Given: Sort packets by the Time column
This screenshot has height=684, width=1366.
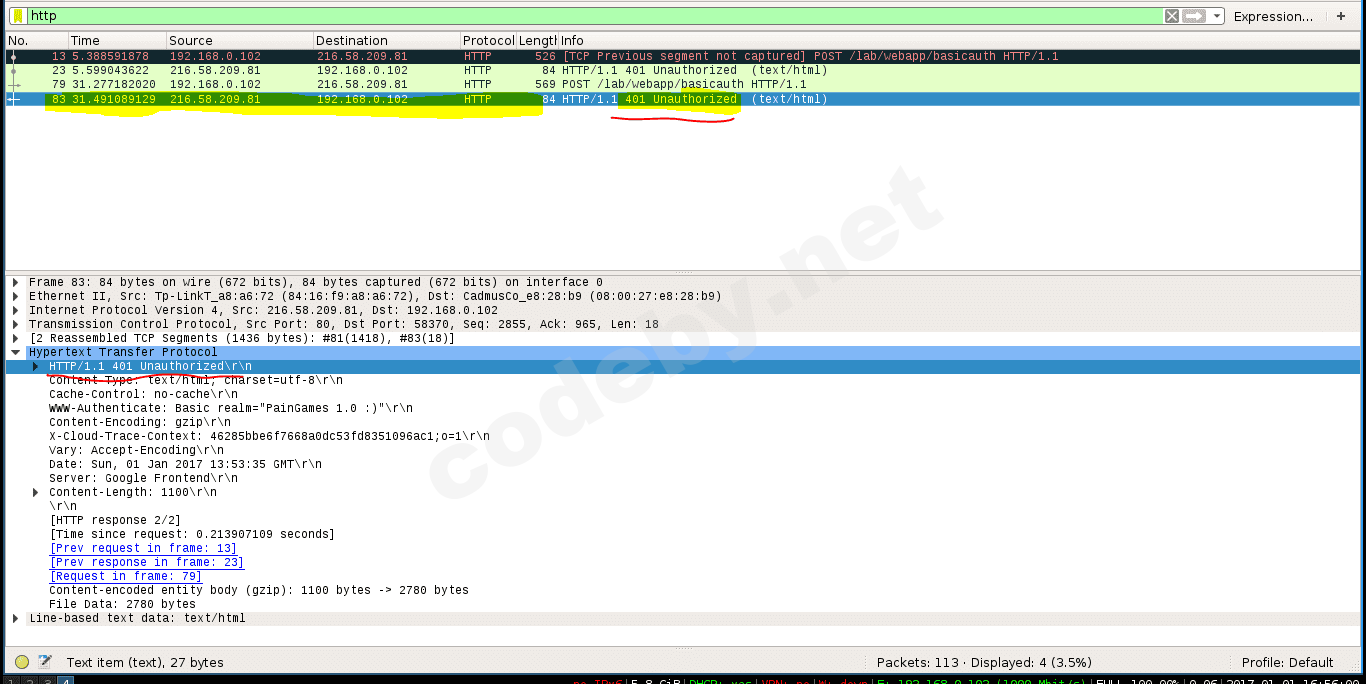Looking at the screenshot, I should coord(116,41).
